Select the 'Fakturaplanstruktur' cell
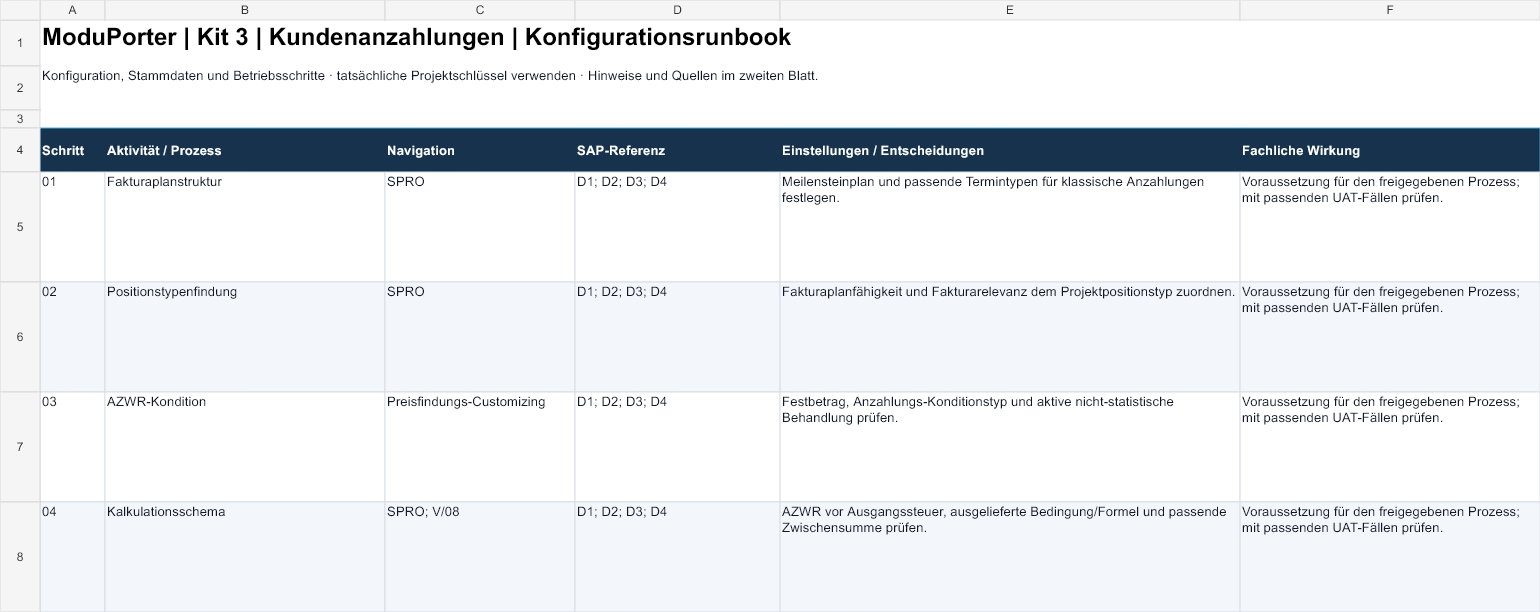Screen dimensions: 1540x612 [245, 227]
